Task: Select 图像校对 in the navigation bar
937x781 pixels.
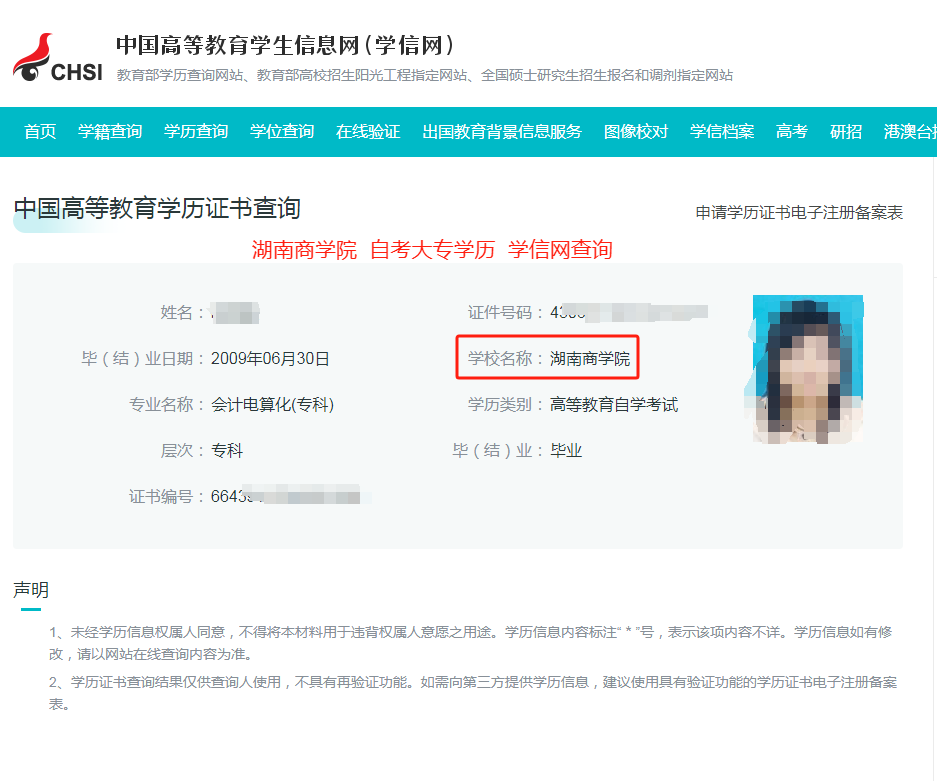Action: tap(636, 131)
